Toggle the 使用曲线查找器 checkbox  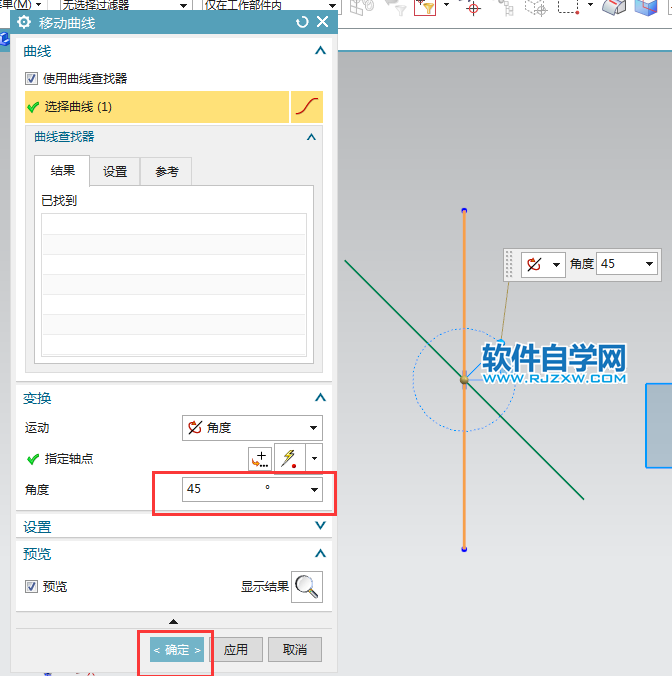31,78
